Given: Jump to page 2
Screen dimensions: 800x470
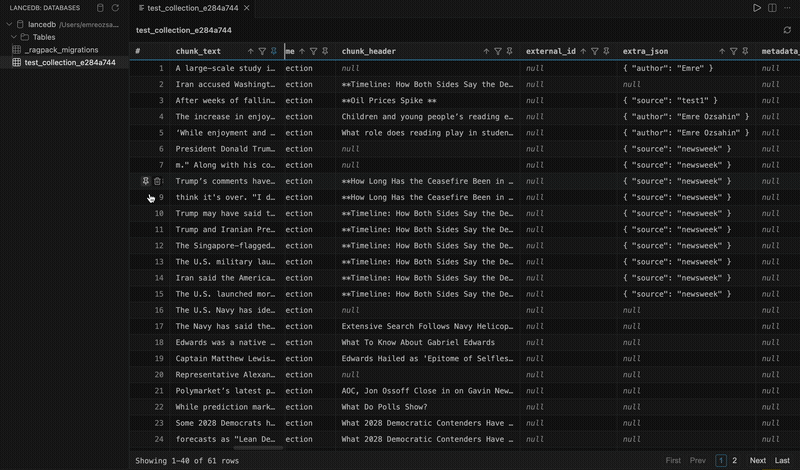Looking at the screenshot, I should coord(735,460).
